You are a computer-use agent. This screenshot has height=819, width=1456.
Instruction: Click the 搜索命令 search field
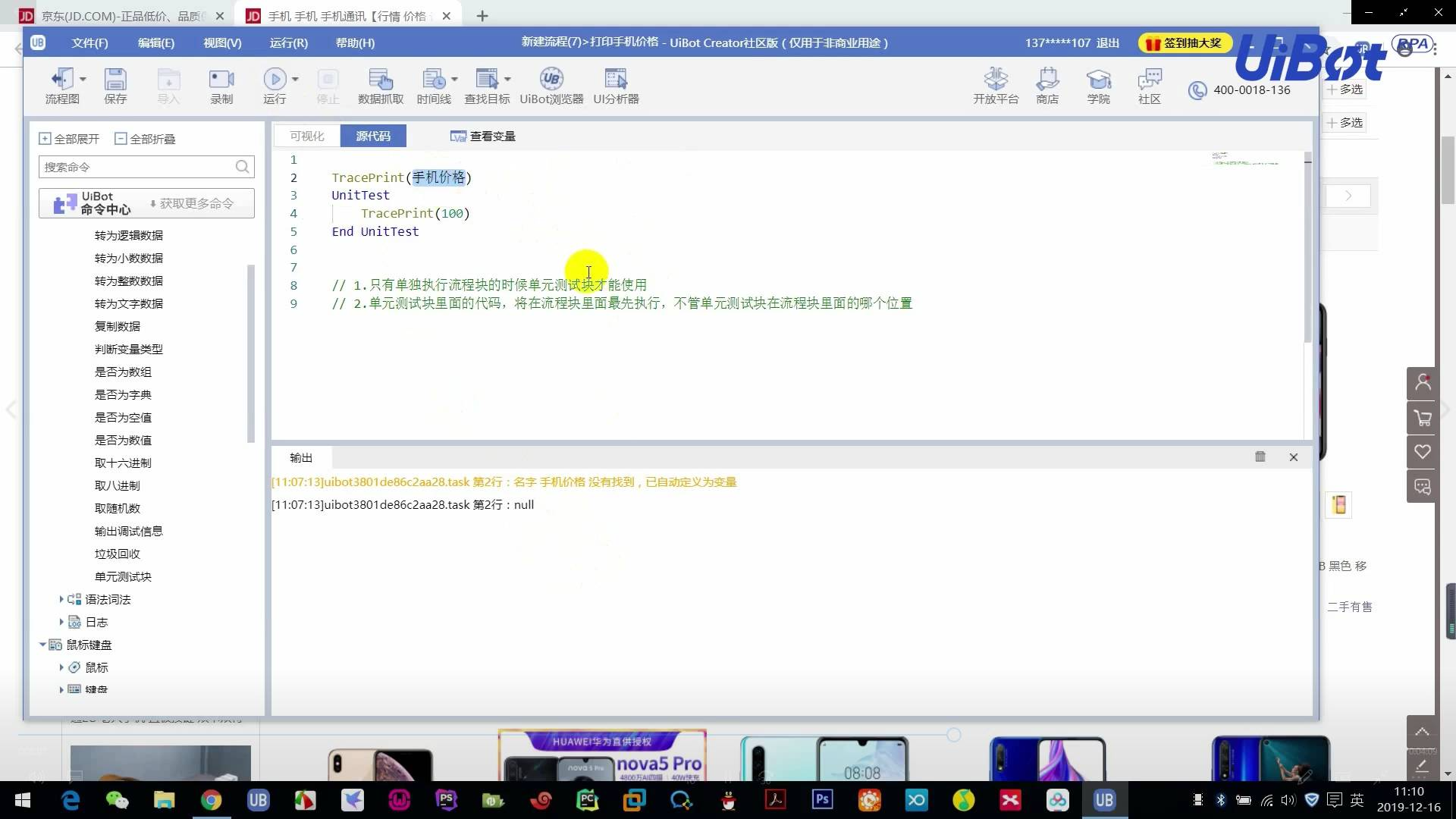point(136,167)
